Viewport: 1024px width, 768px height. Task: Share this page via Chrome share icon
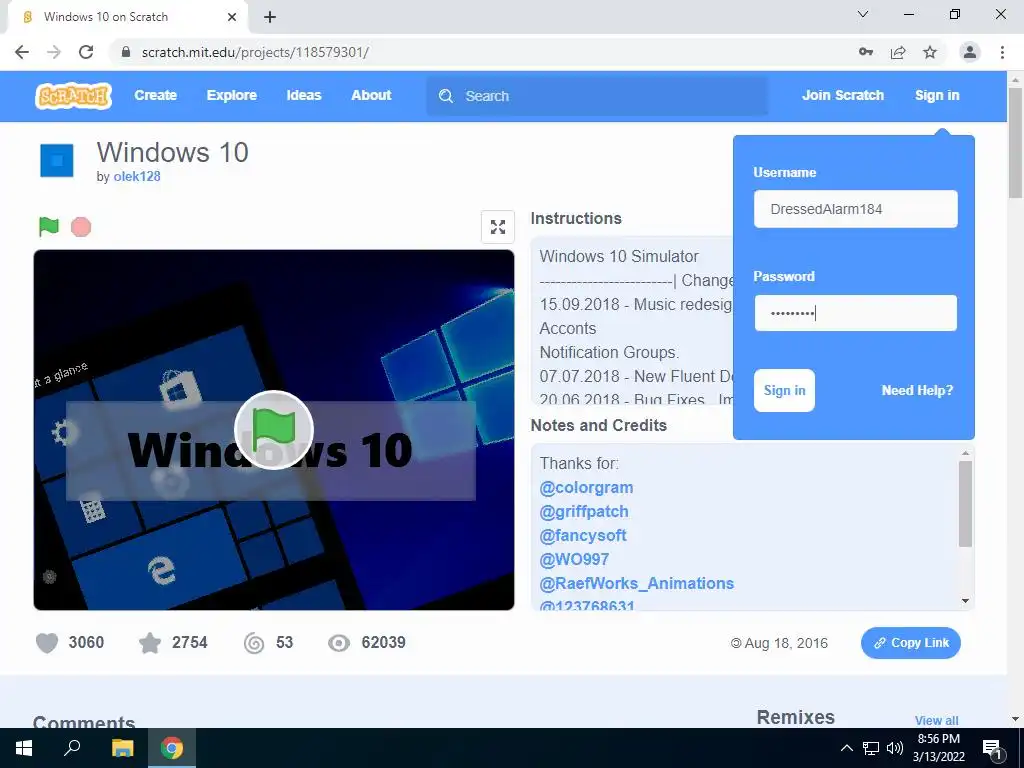click(898, 52)
